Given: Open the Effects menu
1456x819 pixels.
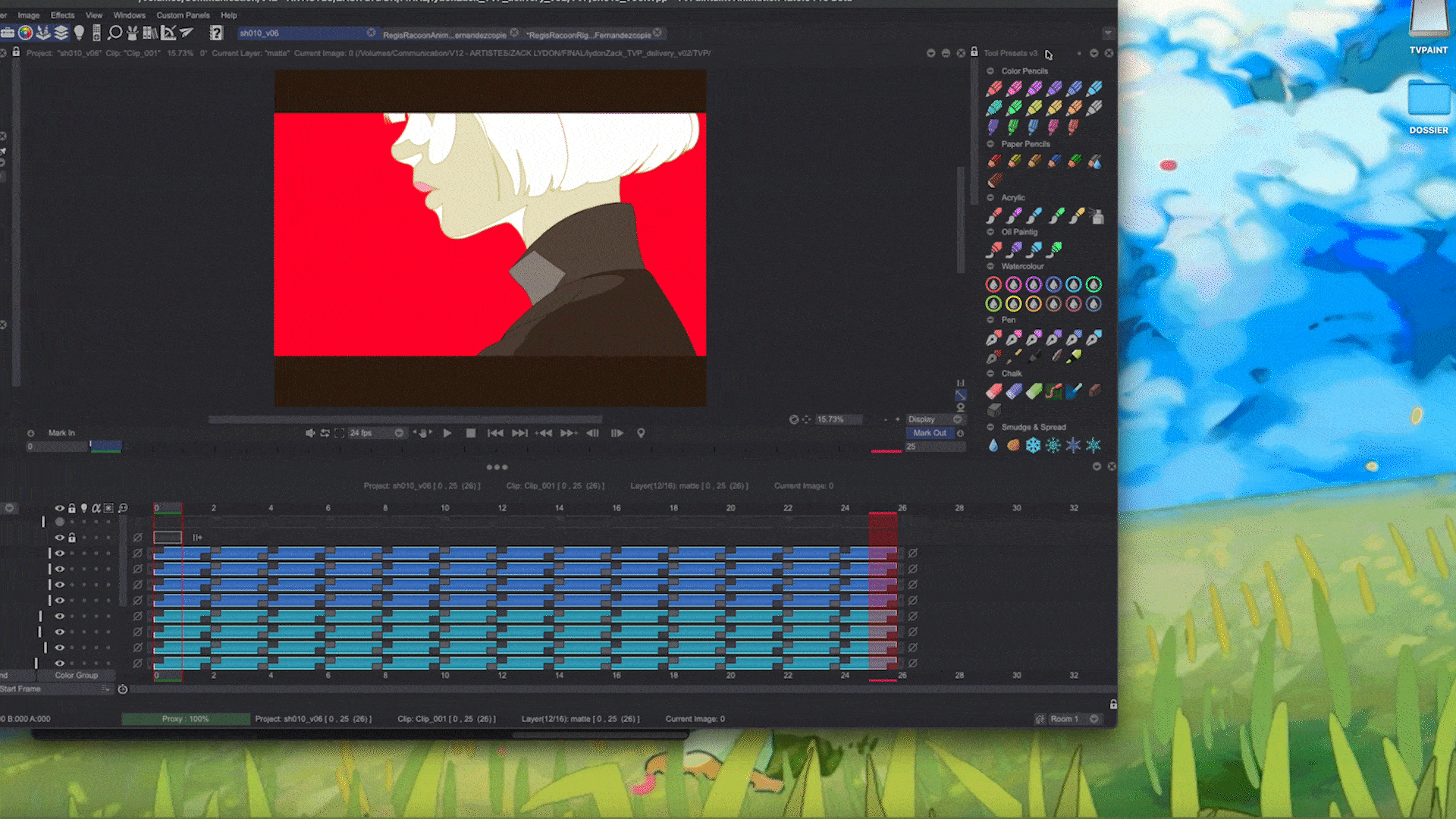Looking at the screenshot, I should (x=62, y=15).
